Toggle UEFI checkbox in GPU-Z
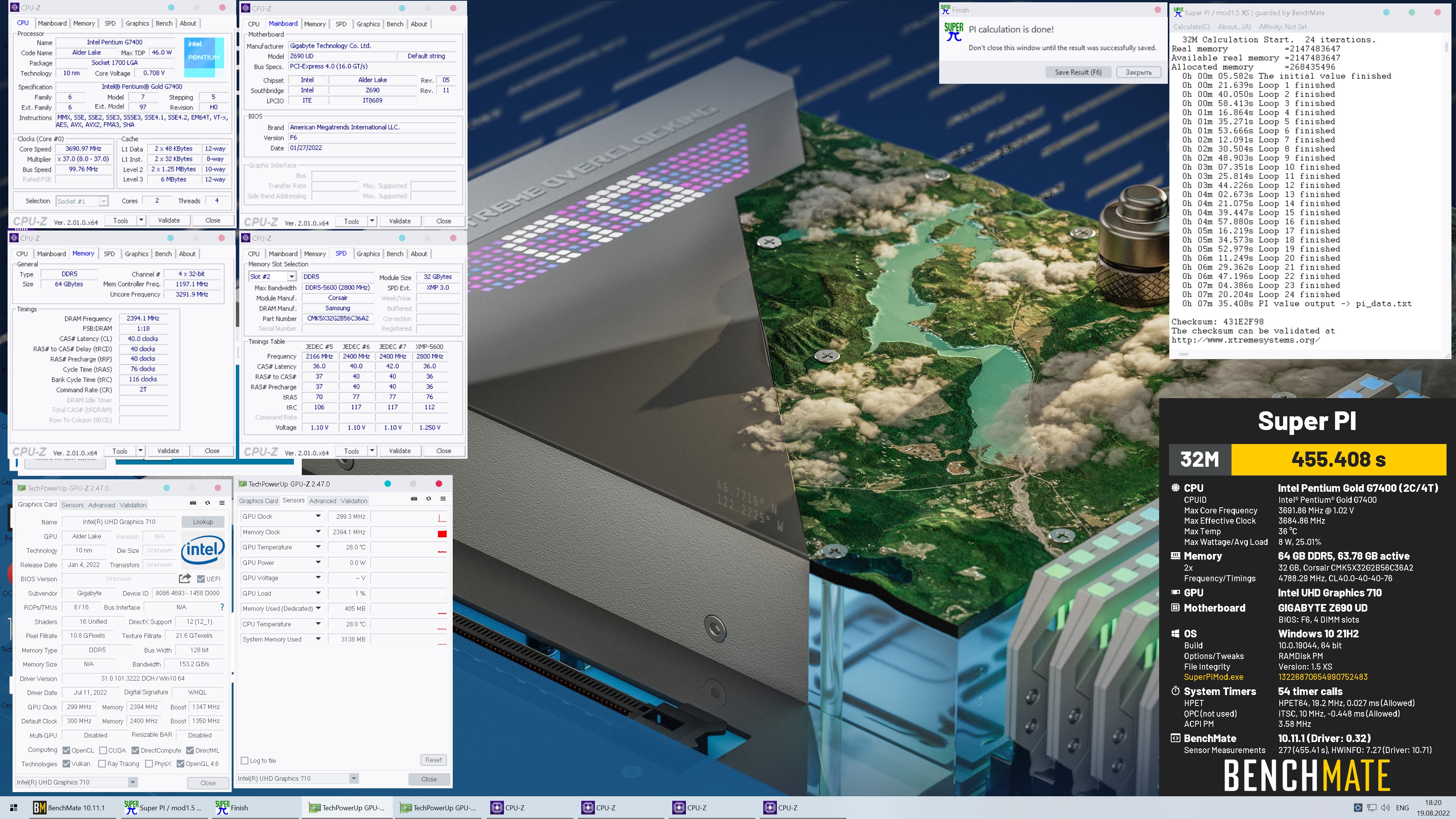The width and height of the screenshot is (1456, 819). point(201,579)
